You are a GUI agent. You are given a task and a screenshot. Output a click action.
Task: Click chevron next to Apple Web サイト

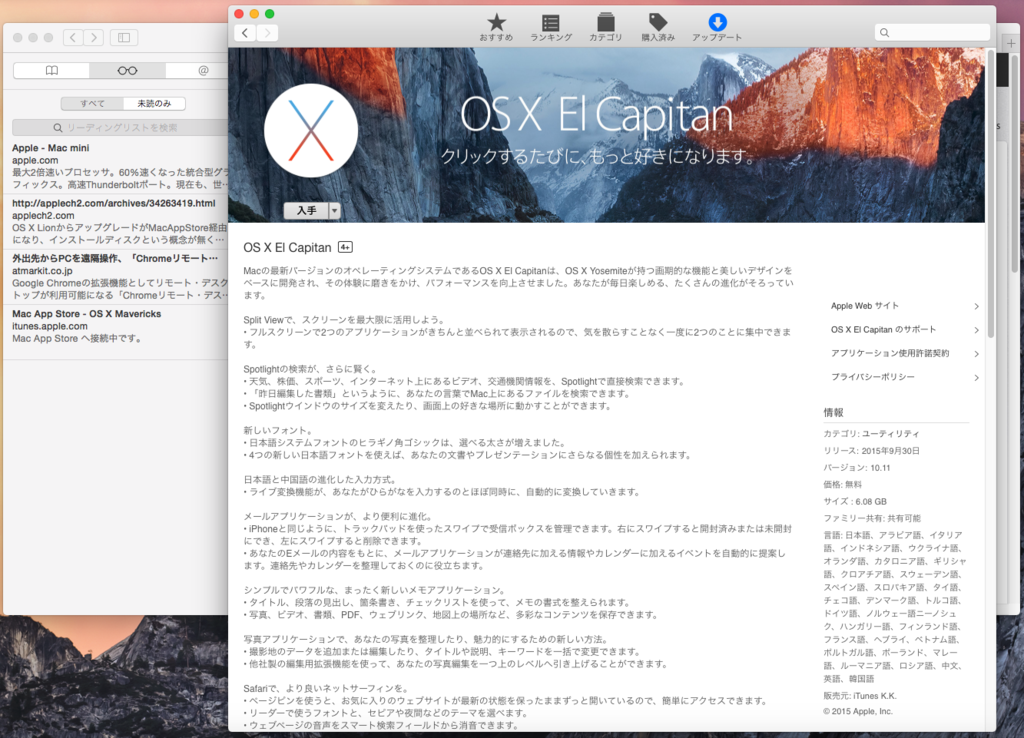[x=976, y=306]
